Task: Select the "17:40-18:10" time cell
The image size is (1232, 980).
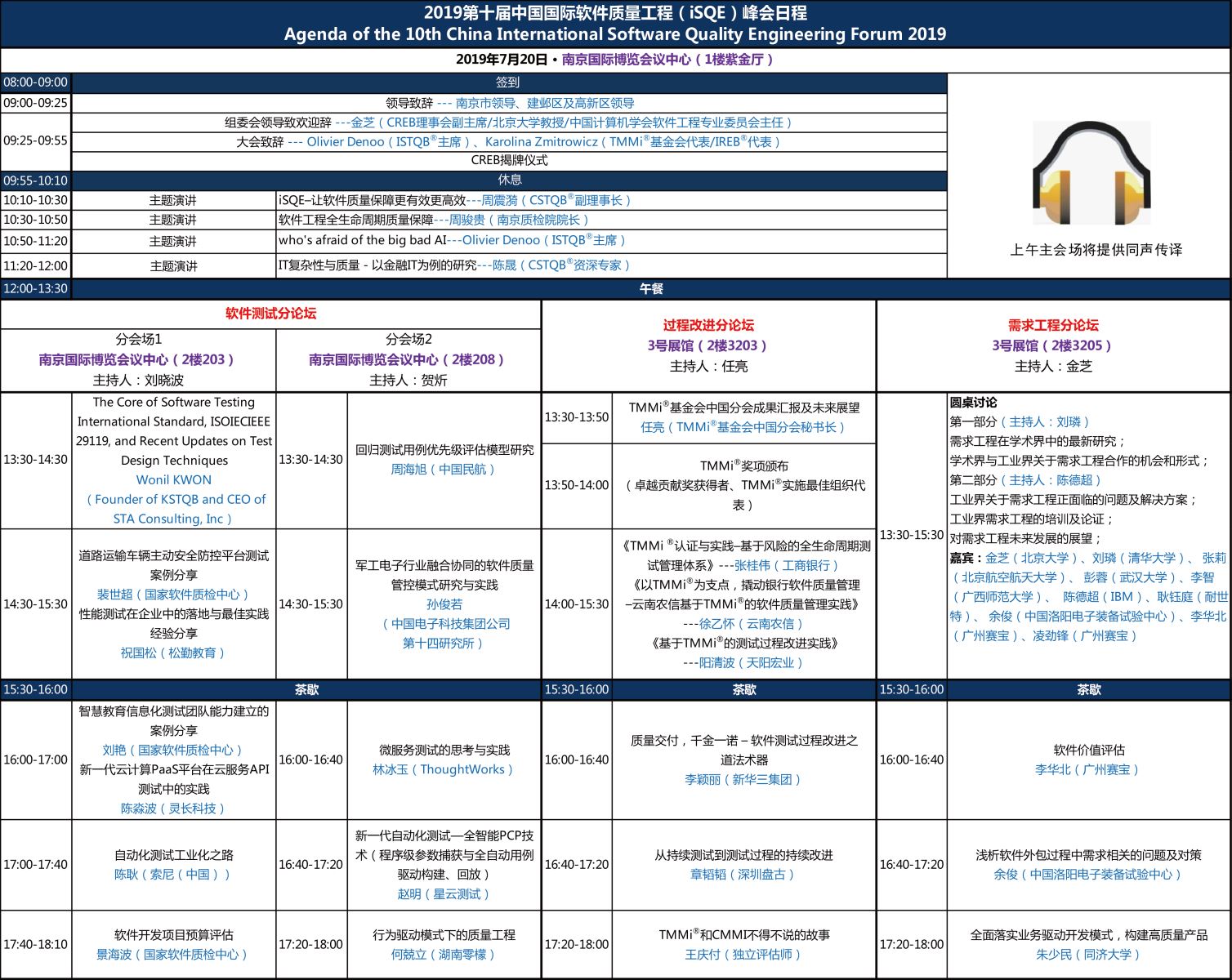Action: (x=36, y=944)
